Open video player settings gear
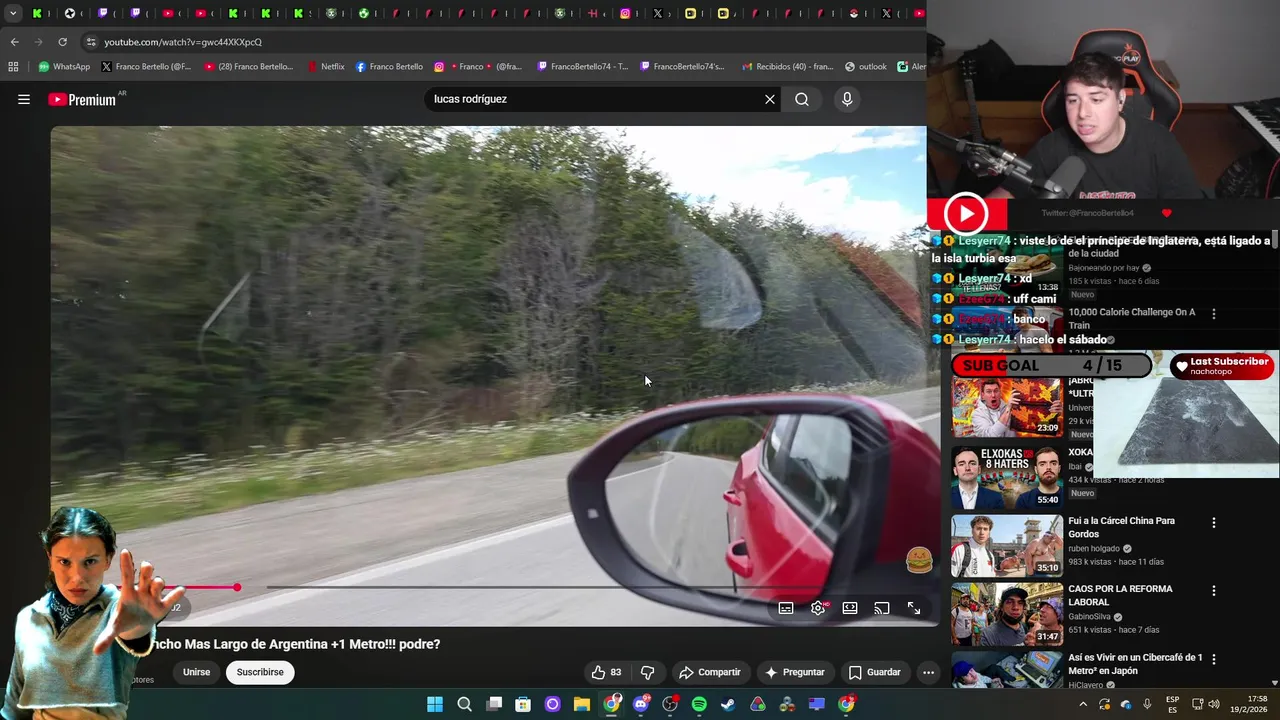 [x=818, y=608]
